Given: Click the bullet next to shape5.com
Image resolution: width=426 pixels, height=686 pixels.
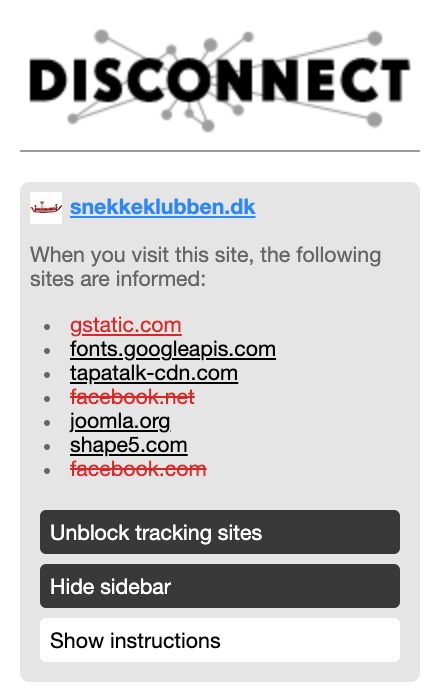Looking at the screenshot, I should tap(47, 447).
